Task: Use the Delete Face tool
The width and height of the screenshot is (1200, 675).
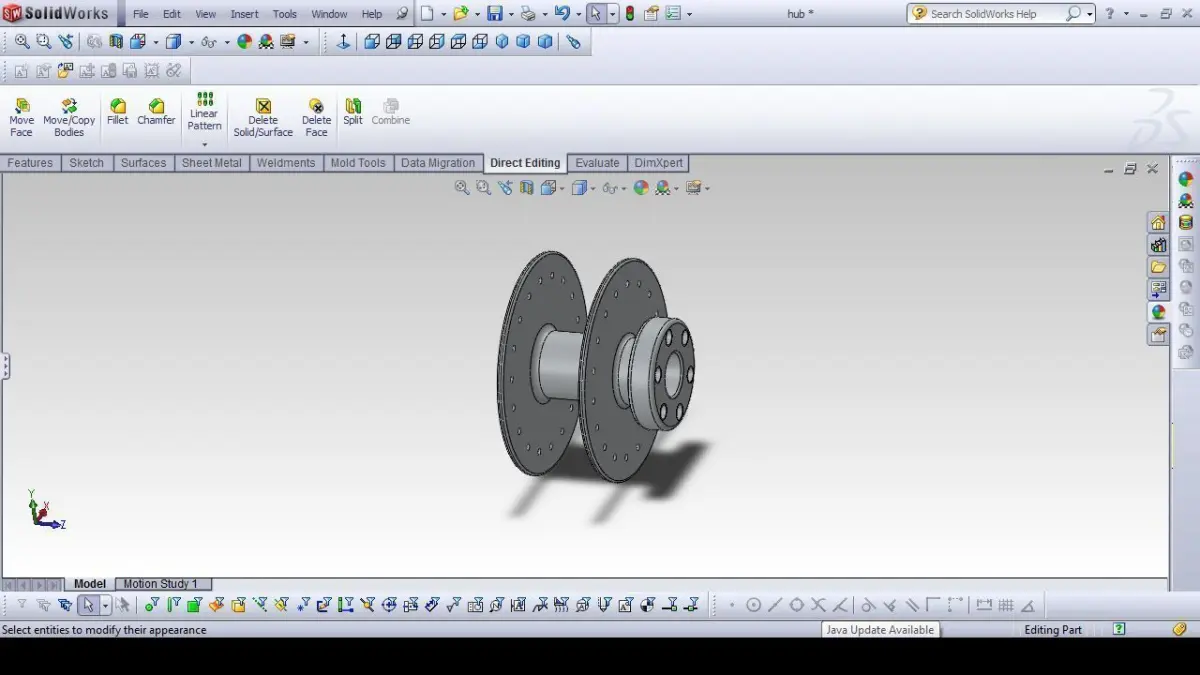Action: [x=316, y=118]
